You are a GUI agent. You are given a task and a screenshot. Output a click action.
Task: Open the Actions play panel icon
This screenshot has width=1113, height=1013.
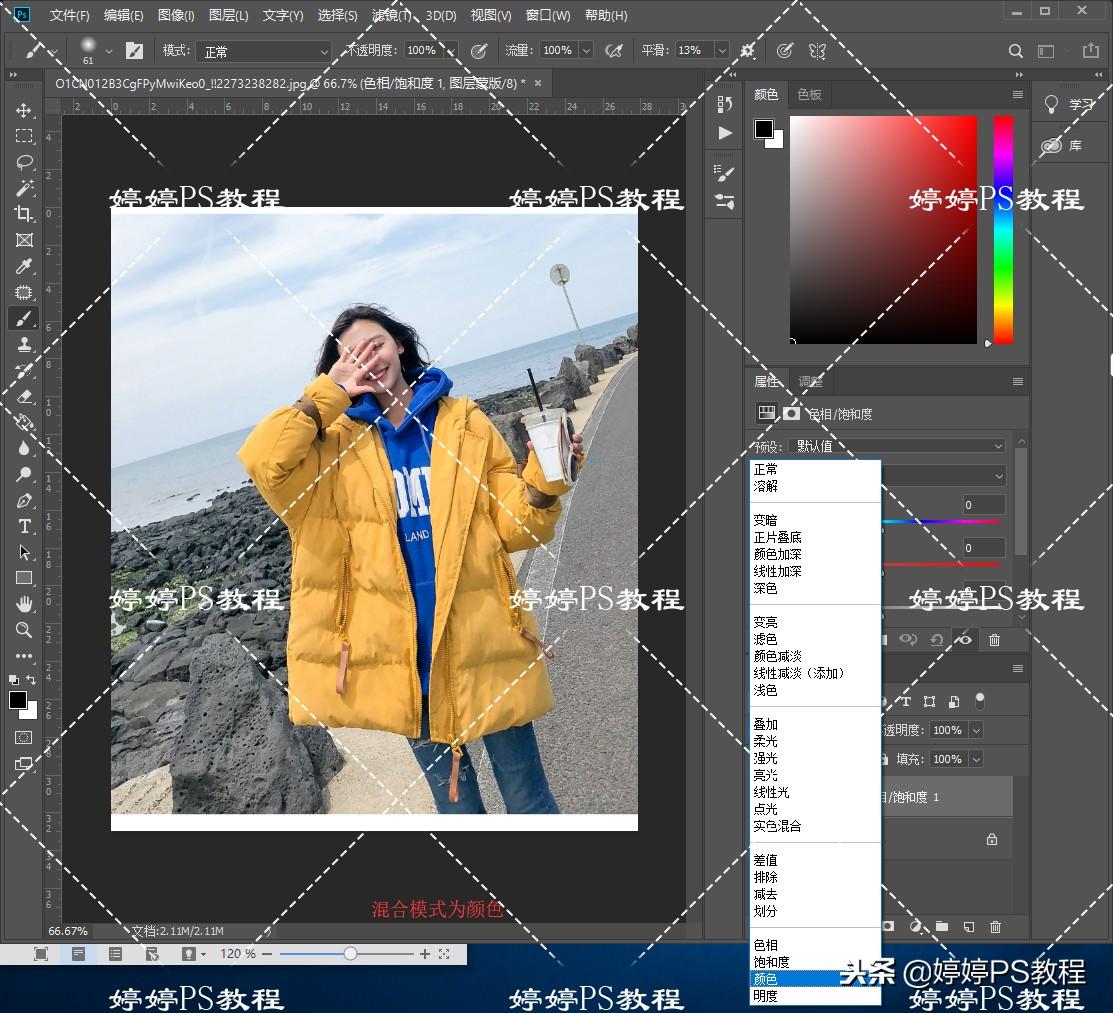(x=724, y=133)
